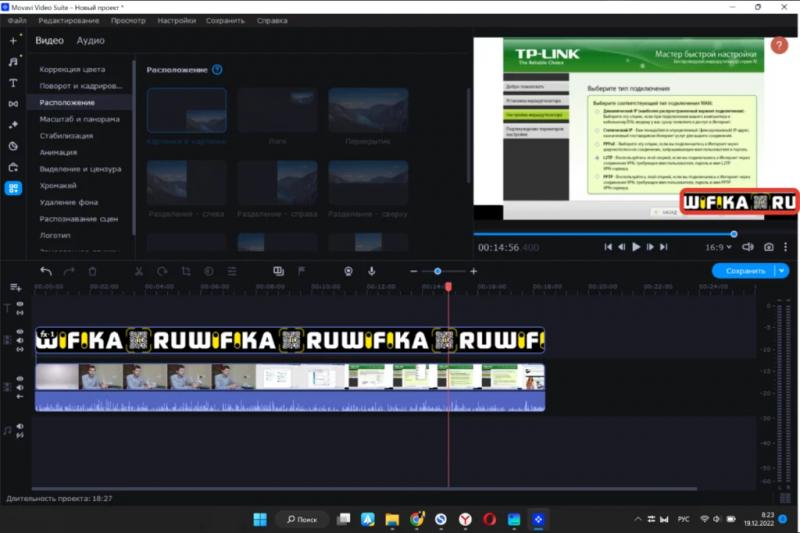The width and height of the screenshot is (800, 533).
Task: Mute the preview volume speaker
Action: click(746, 247)
